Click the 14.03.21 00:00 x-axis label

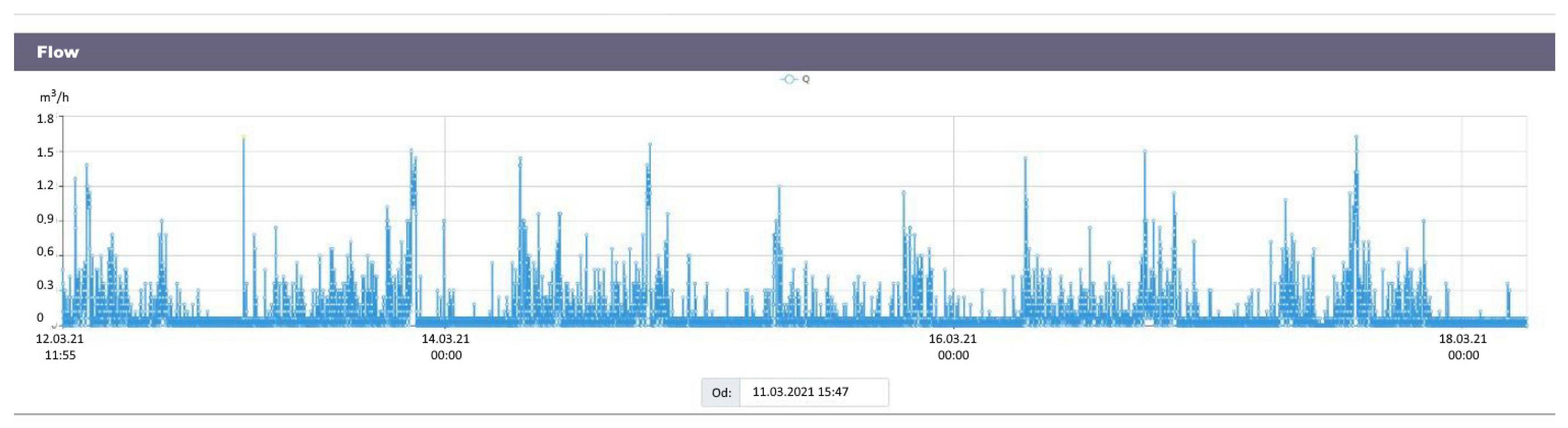[x=446, y=347]
